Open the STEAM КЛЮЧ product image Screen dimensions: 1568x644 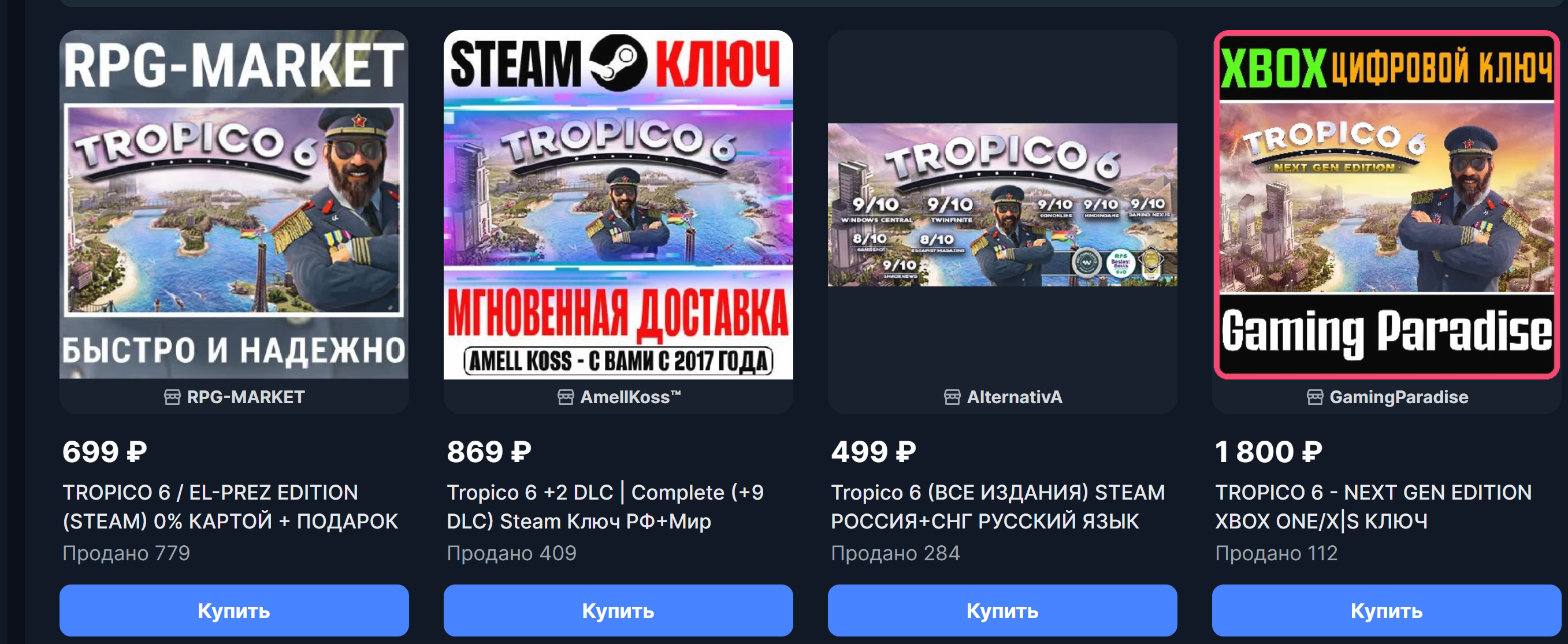(x=618, y=204)
